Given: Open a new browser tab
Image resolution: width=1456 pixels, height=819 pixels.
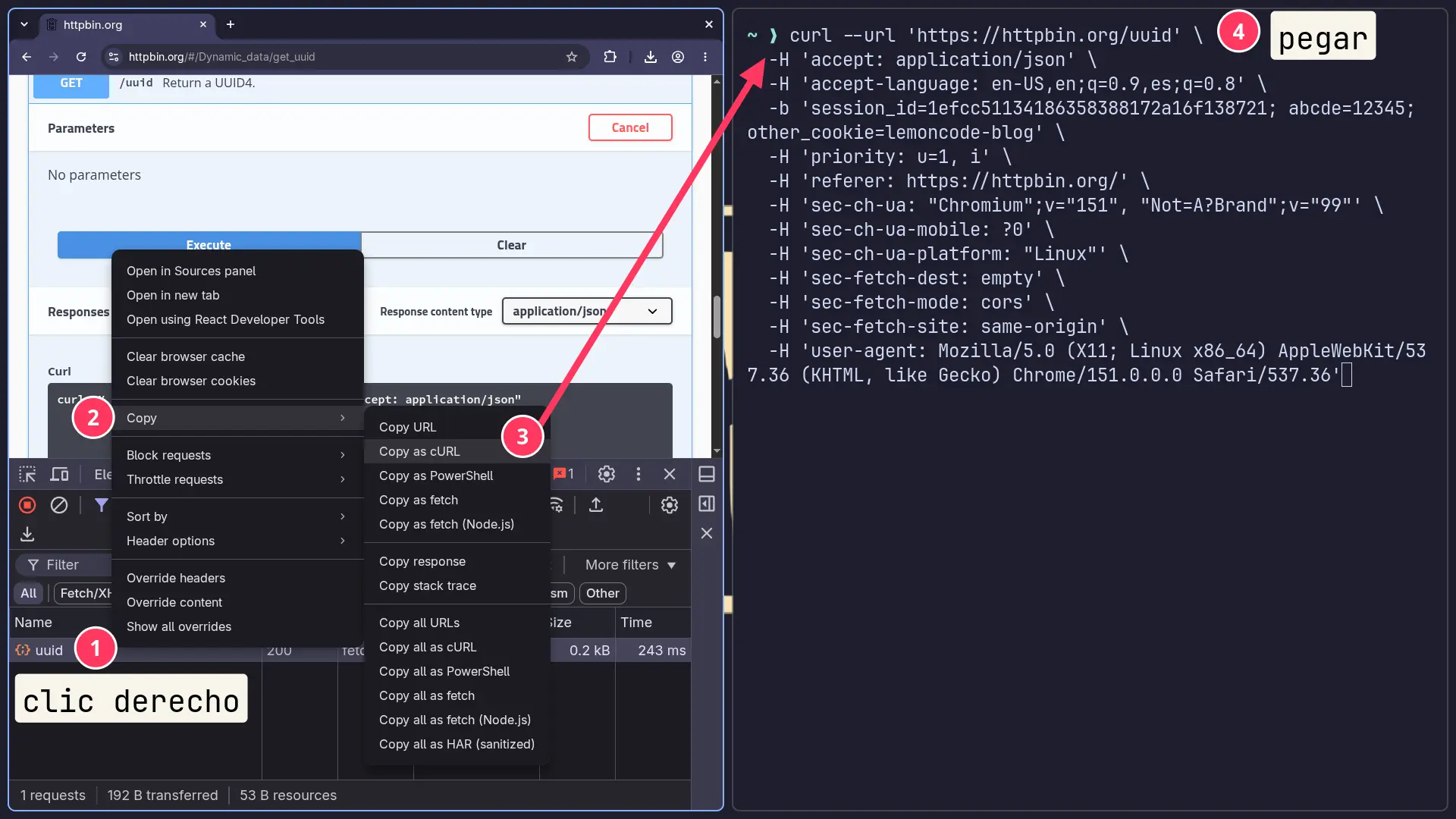Looking at the screenshot, I should (231, 24).
